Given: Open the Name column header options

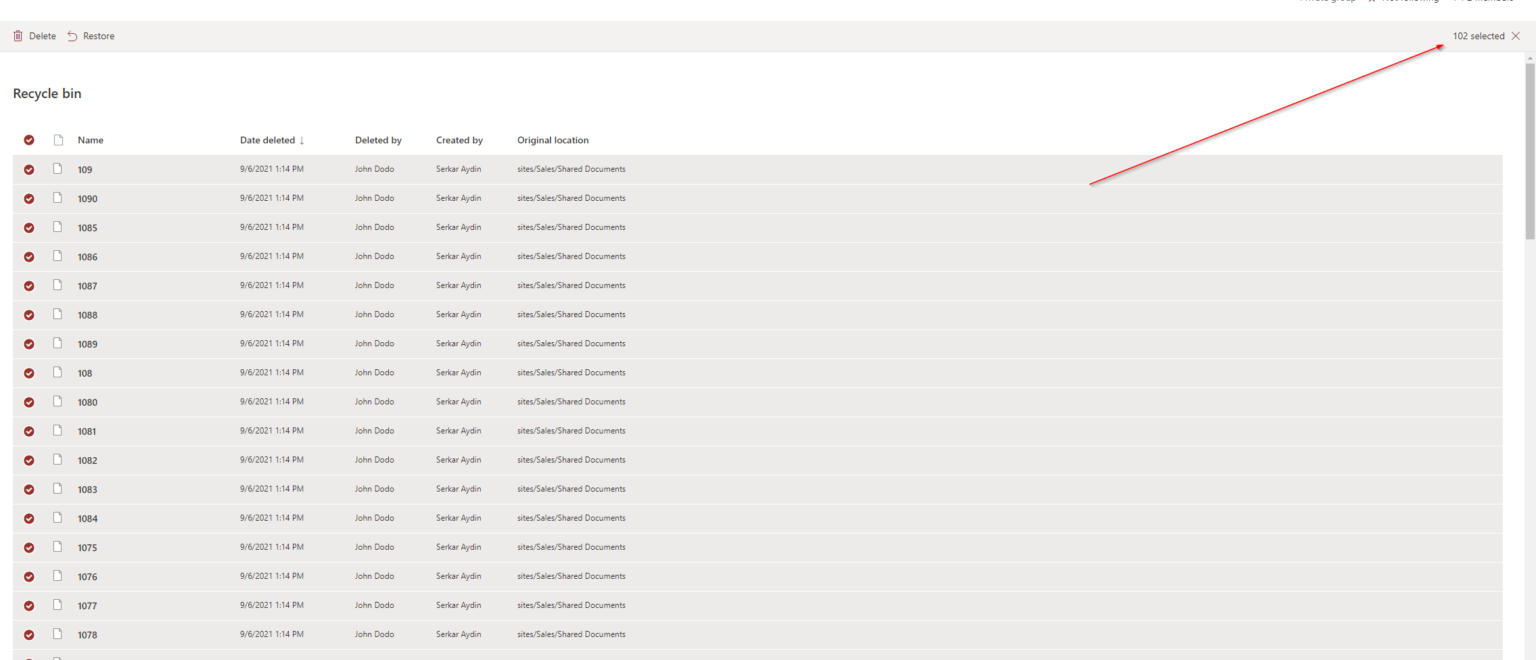Looking at the screenshot, I should coord(90,140).
